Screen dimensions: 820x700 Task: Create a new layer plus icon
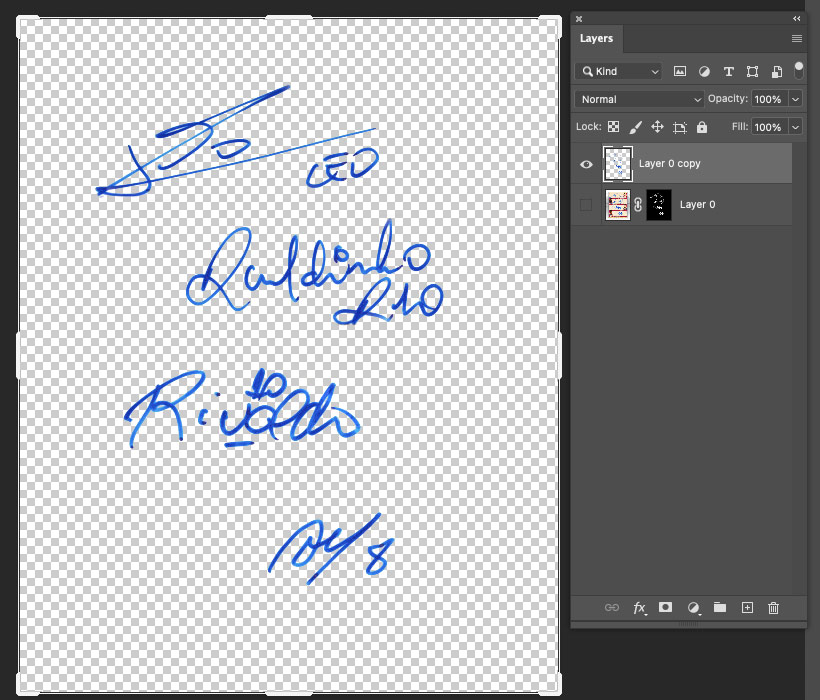coord(747,607)
